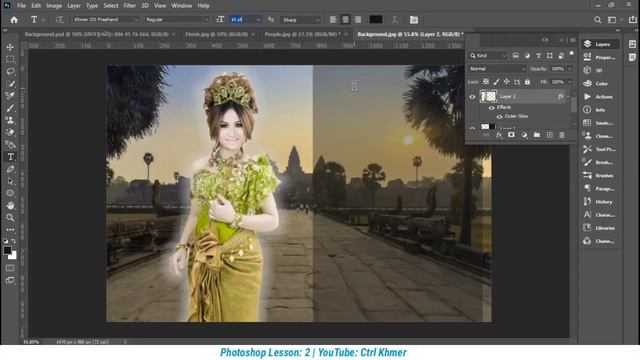Open the Opacity slider dropdown
The width and height of the screenshot is (640, 360).
(x=570, y=69)
